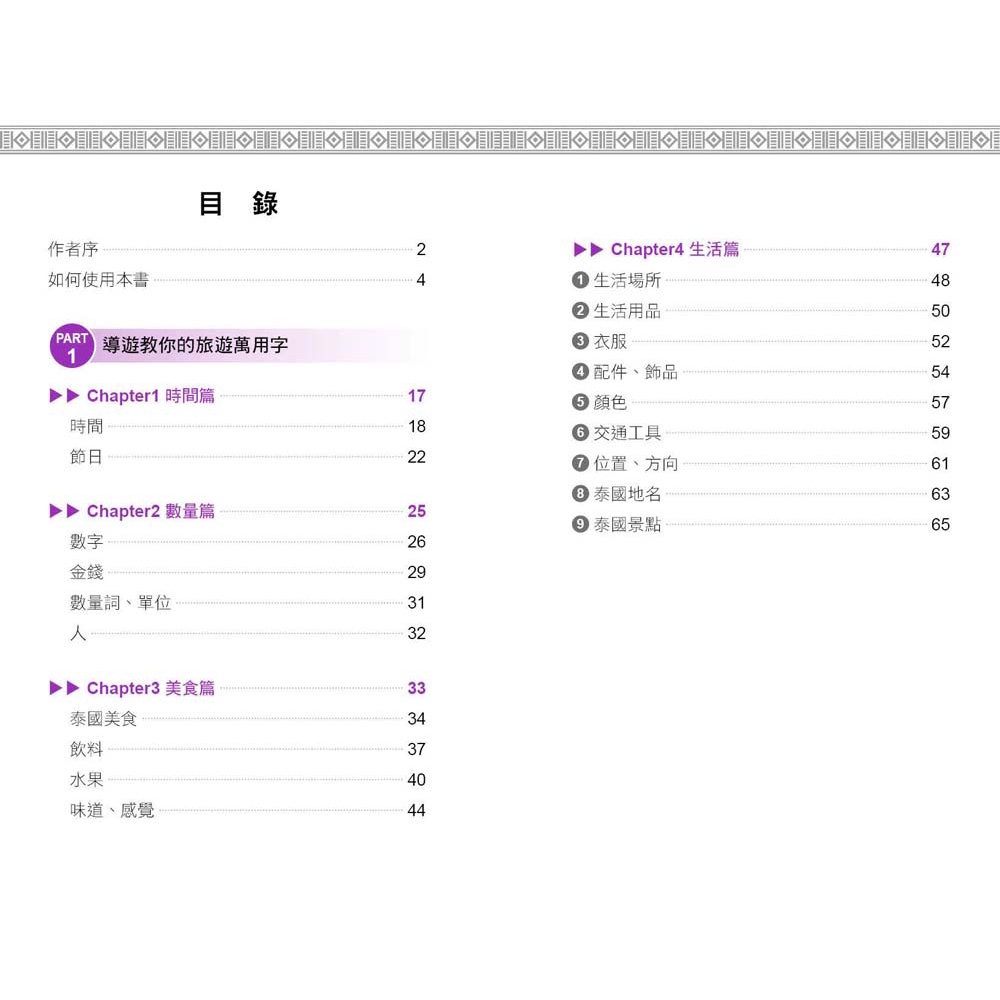Open the 作者序 entry
The width and height of the screenshot is (1000, 1000).
pos(73,250)
